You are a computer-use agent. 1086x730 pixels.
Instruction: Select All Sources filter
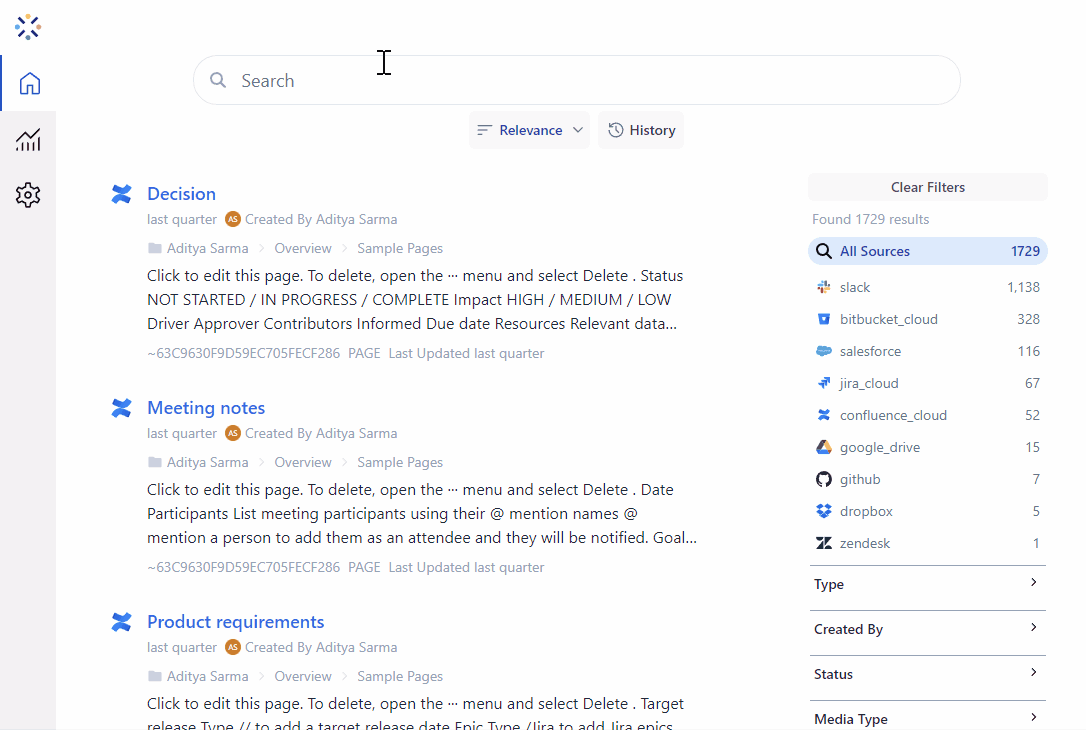(x=927, y=251)
